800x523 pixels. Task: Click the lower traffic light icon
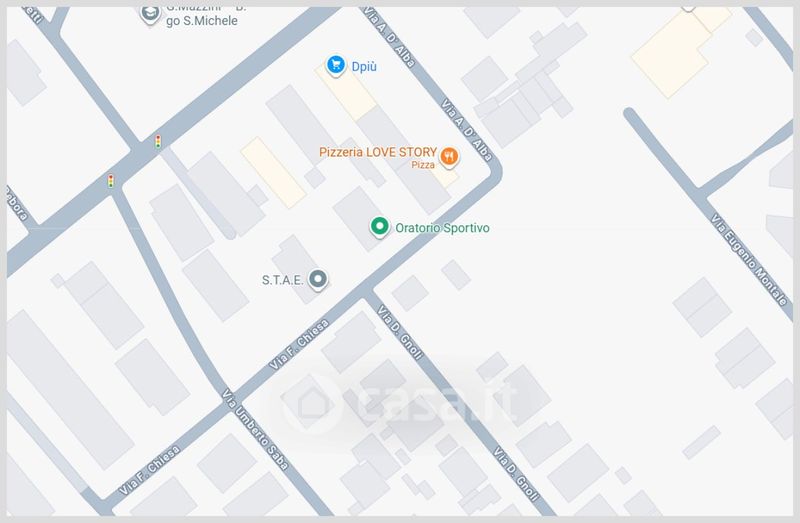tap(111, 181)
